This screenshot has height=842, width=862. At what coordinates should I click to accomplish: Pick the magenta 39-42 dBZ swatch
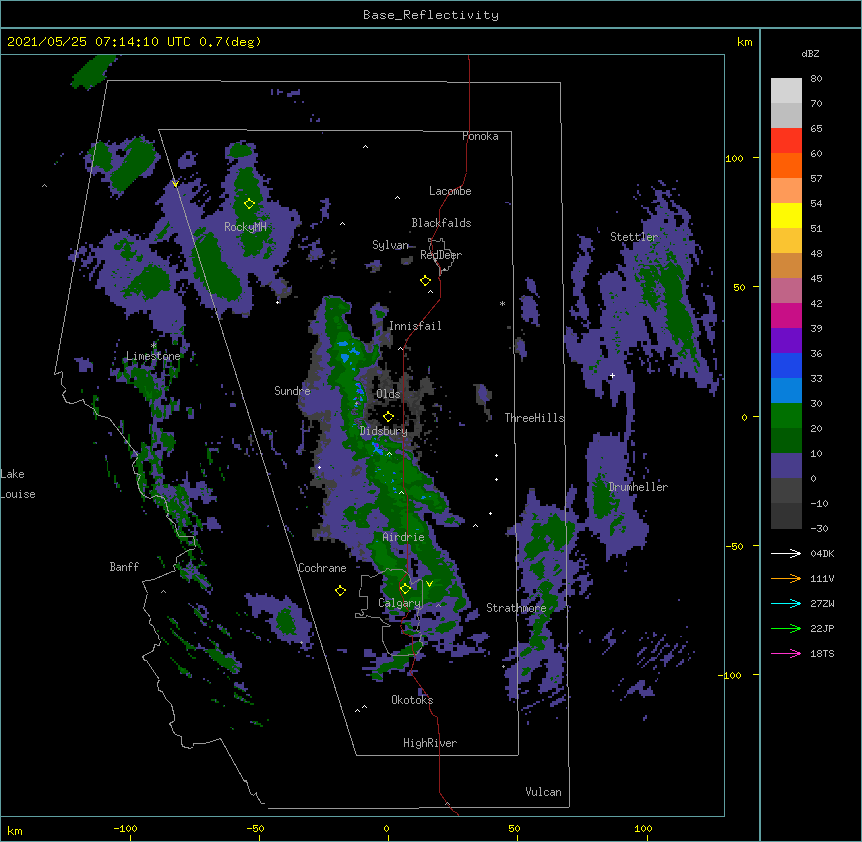[x=786, y=315]
